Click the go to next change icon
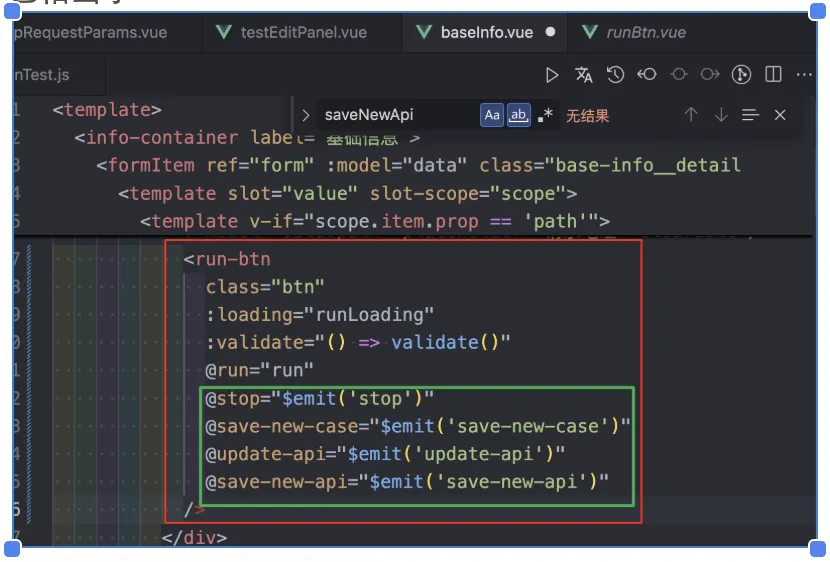The width and height of the screenshot is (830, 562). click(710, 75)
